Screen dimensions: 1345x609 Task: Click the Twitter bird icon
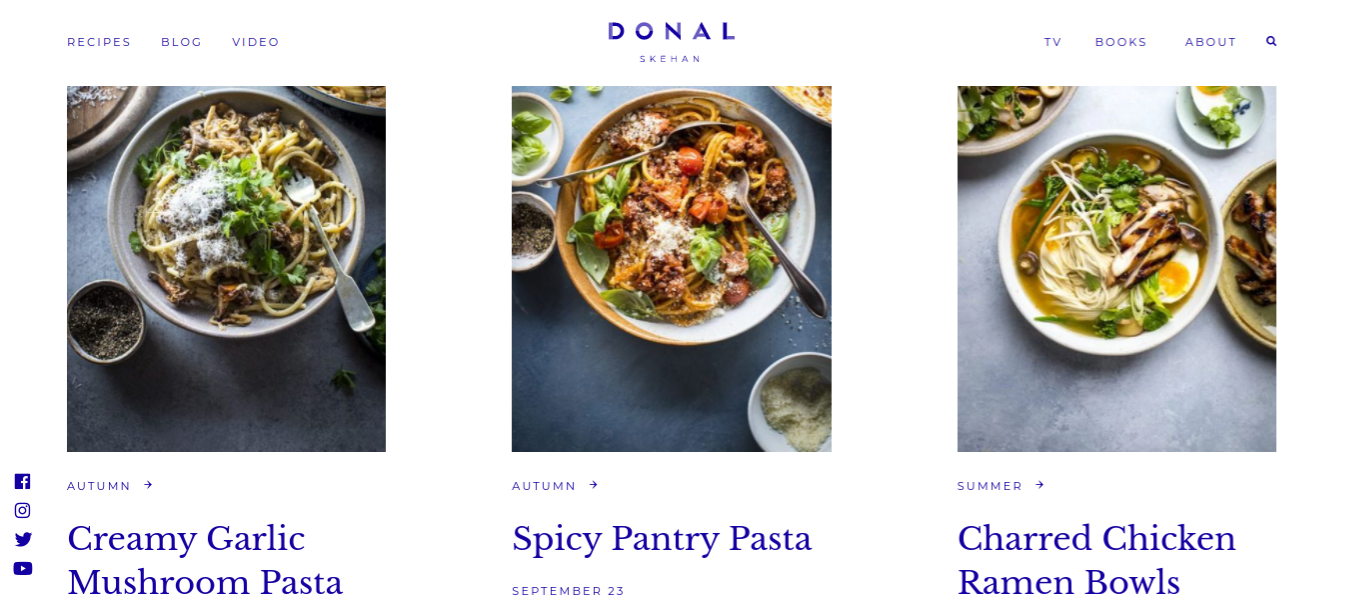coord(23,539)
